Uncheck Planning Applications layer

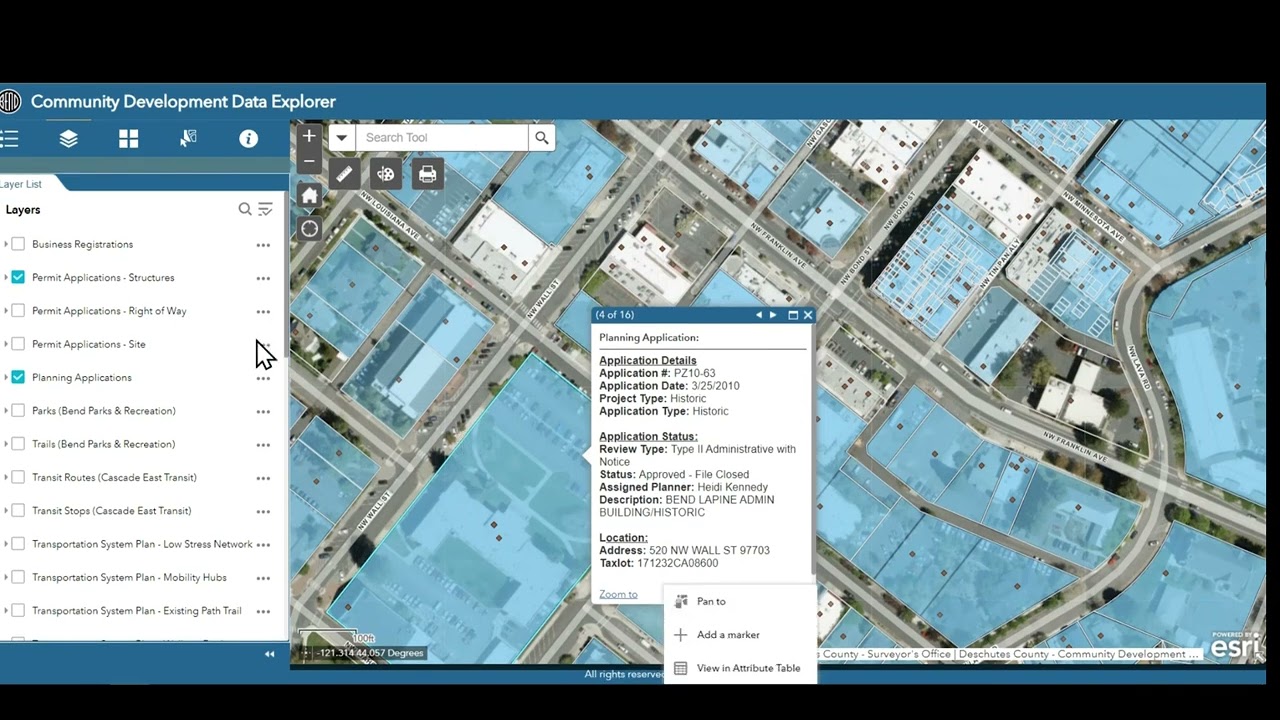click(x=18, y=377)
